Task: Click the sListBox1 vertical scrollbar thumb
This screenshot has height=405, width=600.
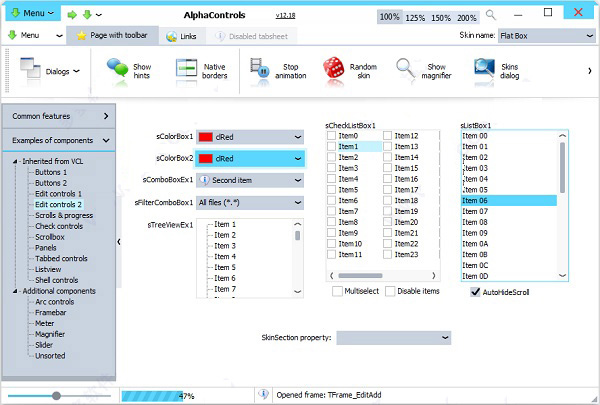Action: click(x=562, y=167)
